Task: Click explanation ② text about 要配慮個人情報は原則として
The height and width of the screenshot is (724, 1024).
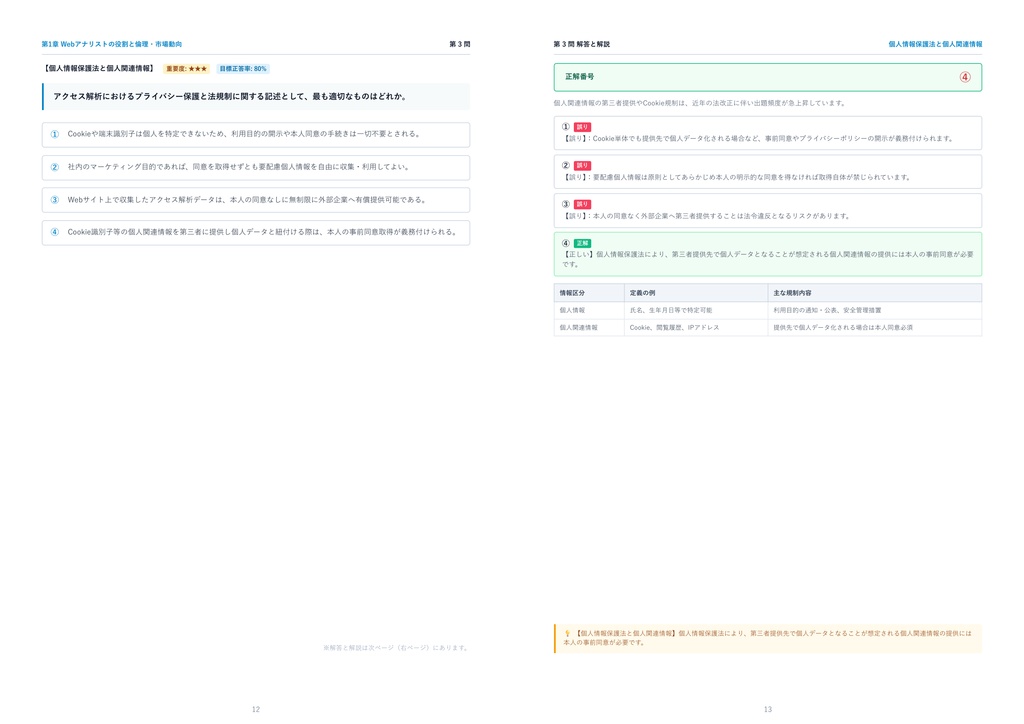Action: 737,177
